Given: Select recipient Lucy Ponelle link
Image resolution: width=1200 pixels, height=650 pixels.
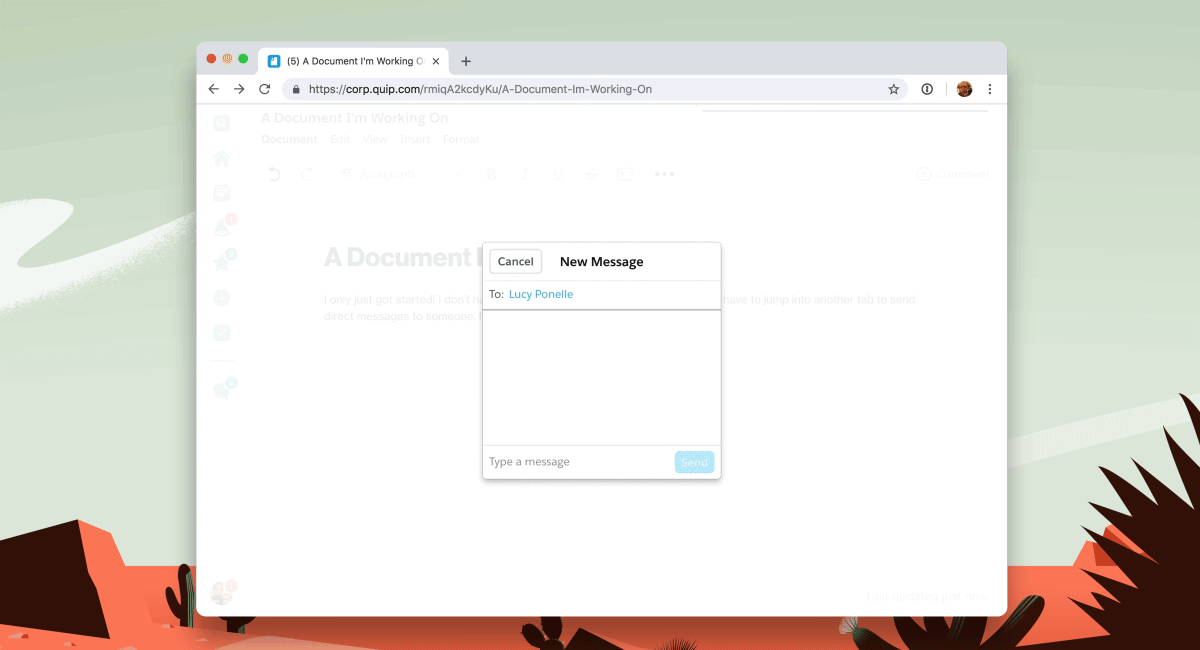Looking at the screenshot, I should tap(540, 294).
